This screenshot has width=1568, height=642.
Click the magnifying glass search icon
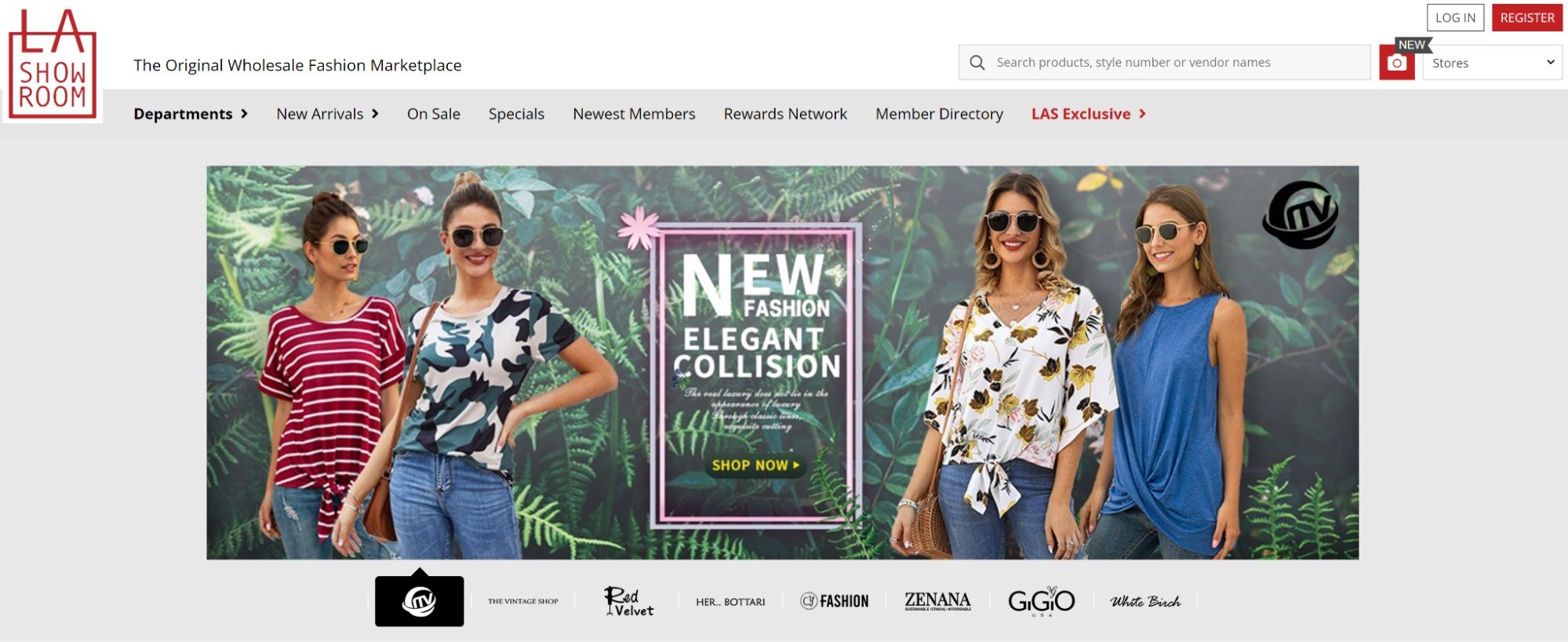pos(977,63)
